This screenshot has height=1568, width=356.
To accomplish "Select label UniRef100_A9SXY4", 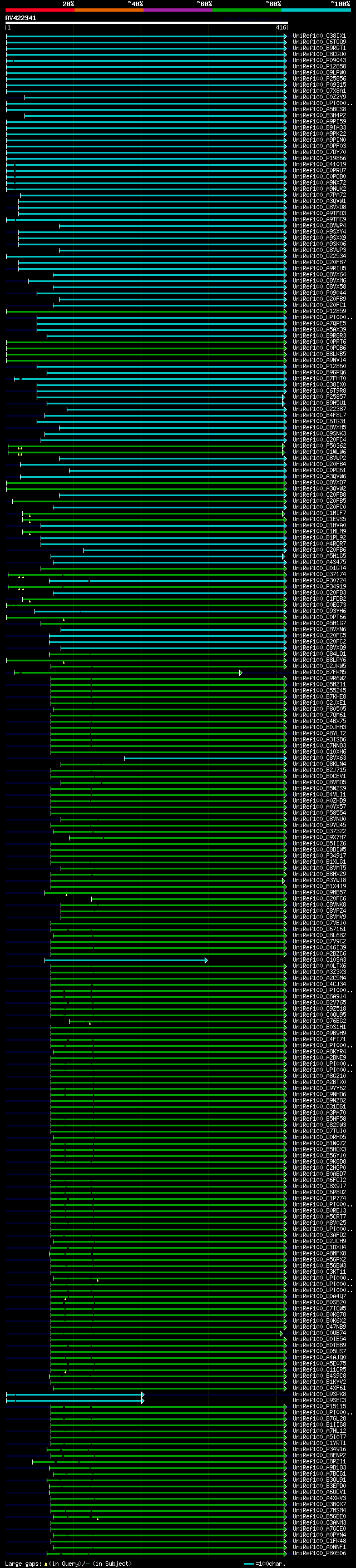I will click(319, 232).
